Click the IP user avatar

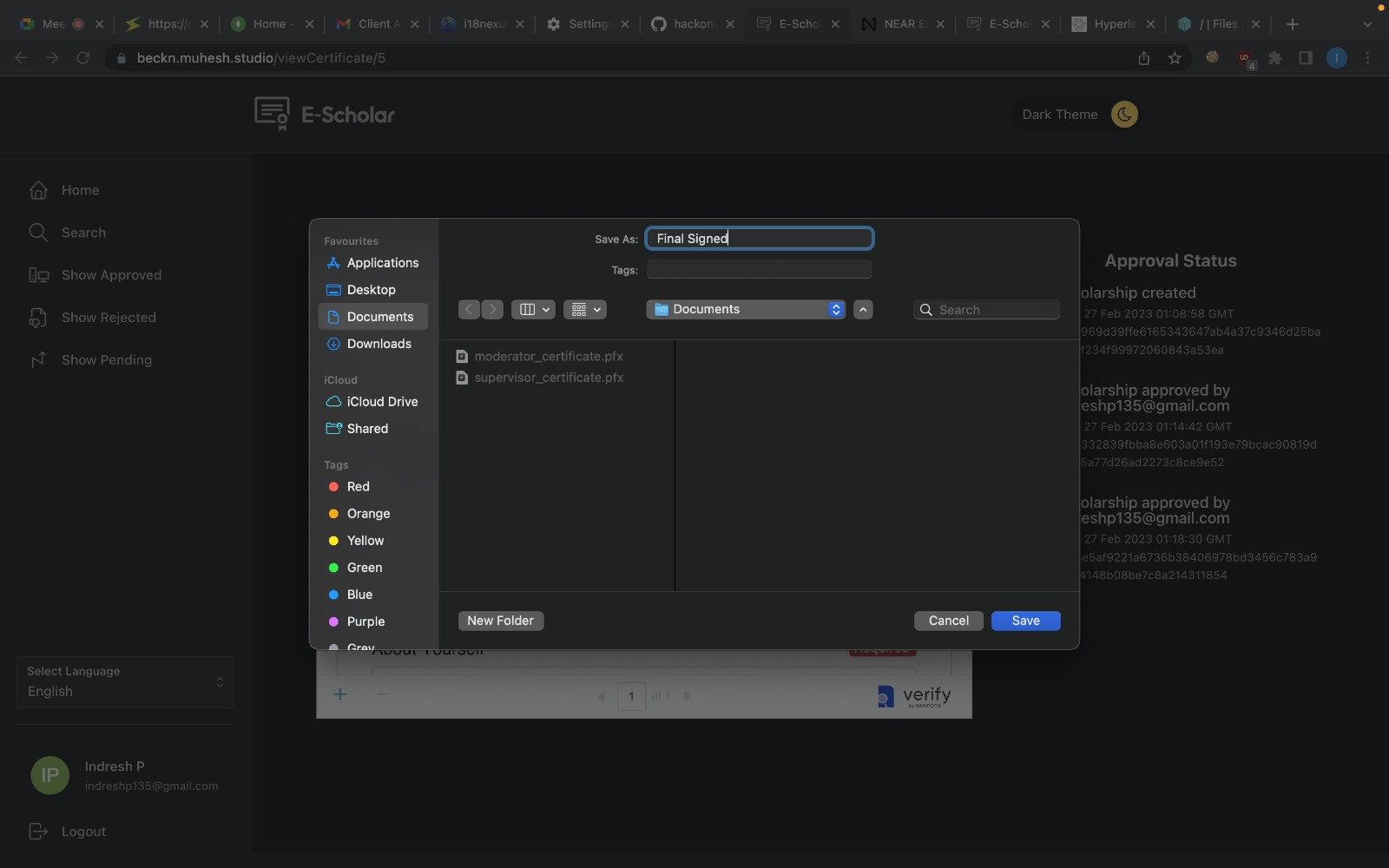(x=50, y=775)
